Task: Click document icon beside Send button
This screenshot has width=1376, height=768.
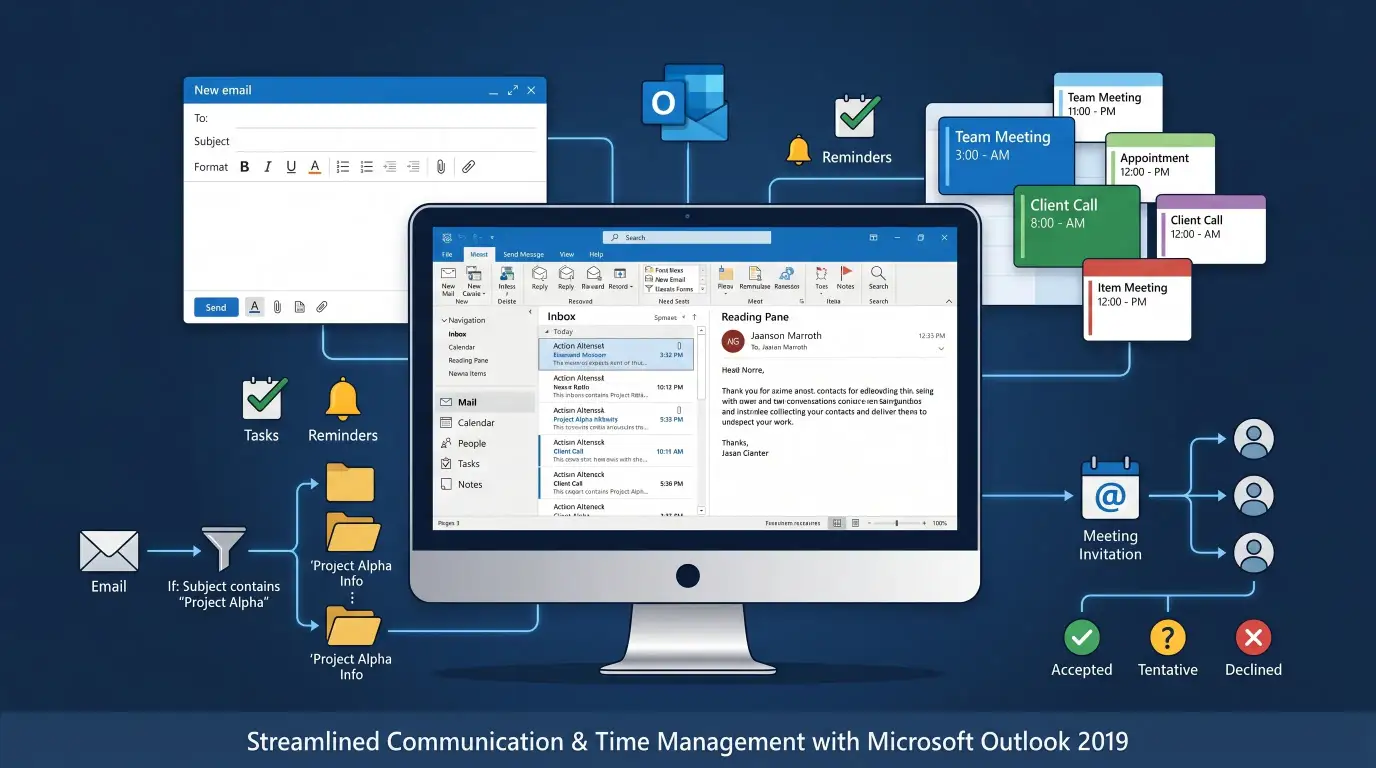Action: click(x=299, y=307)
